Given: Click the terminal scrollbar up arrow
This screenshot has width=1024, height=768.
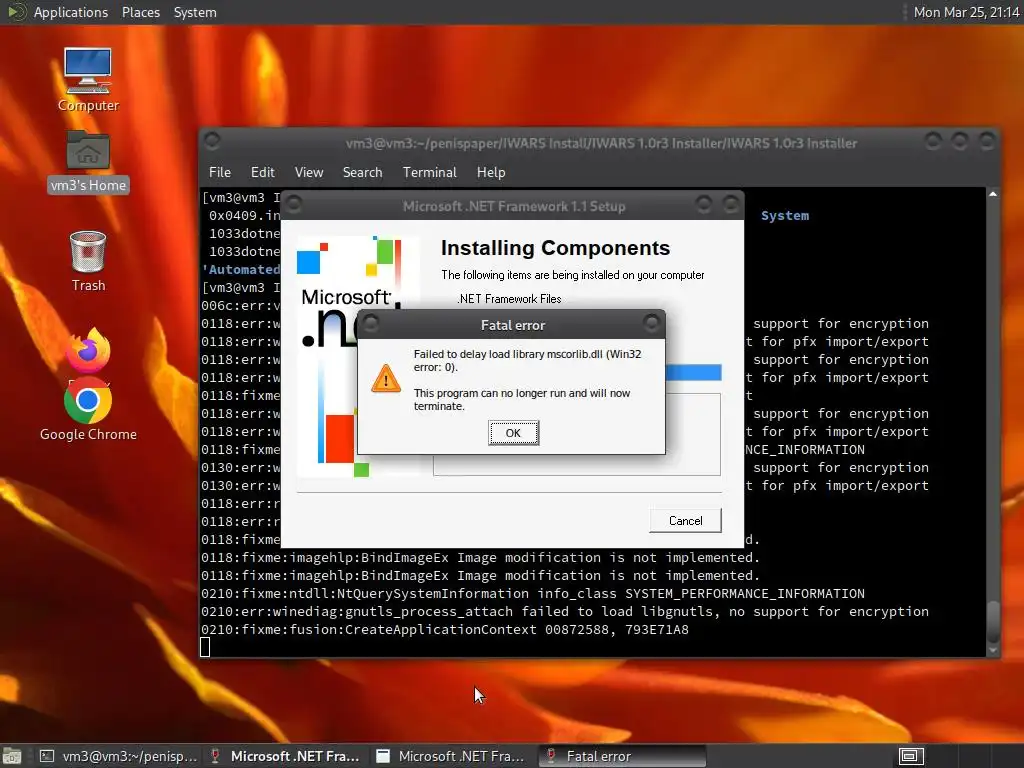Looking at the screenshot, I should click(x=993, y=195).
